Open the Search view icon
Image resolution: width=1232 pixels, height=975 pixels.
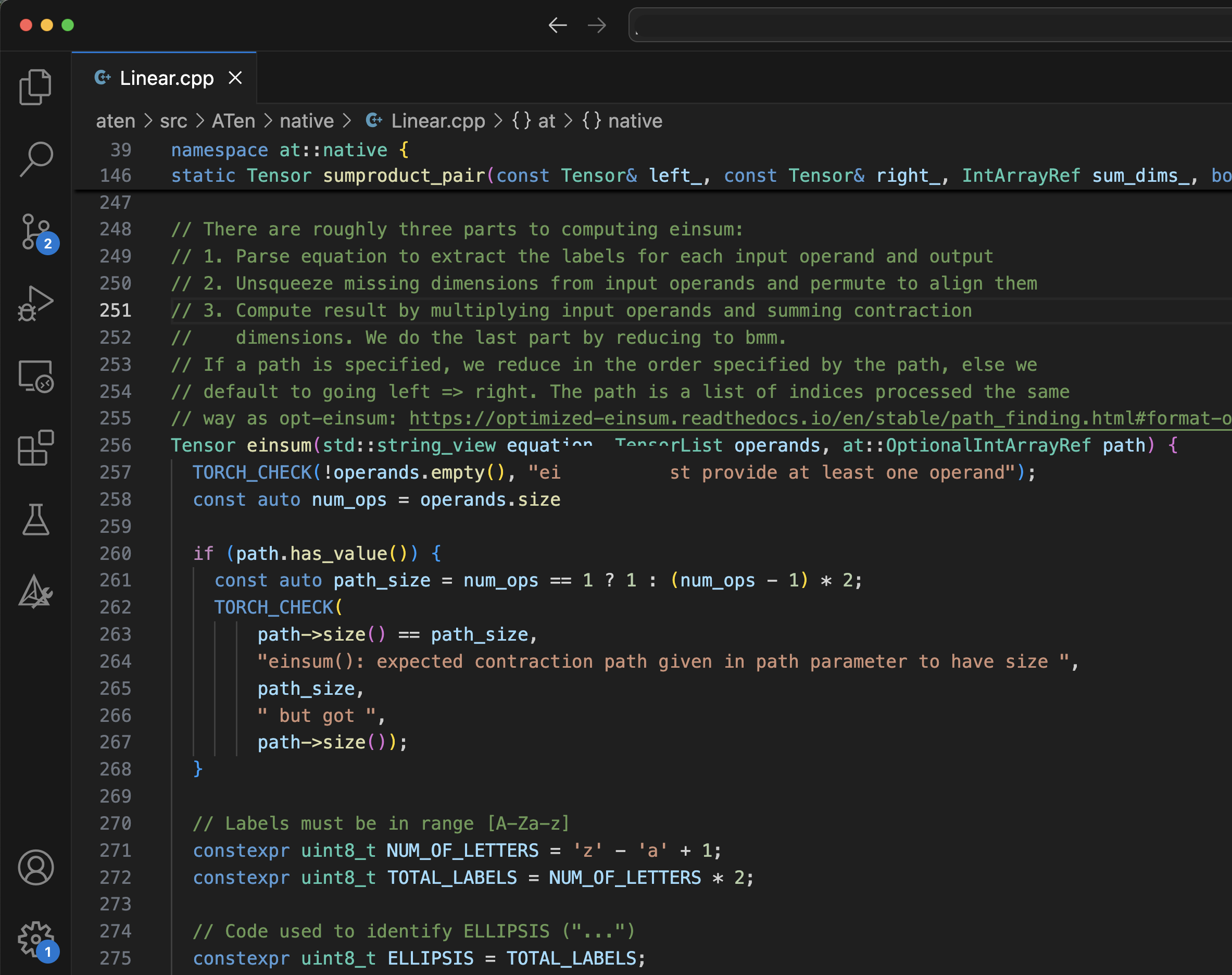coord(35,159)
